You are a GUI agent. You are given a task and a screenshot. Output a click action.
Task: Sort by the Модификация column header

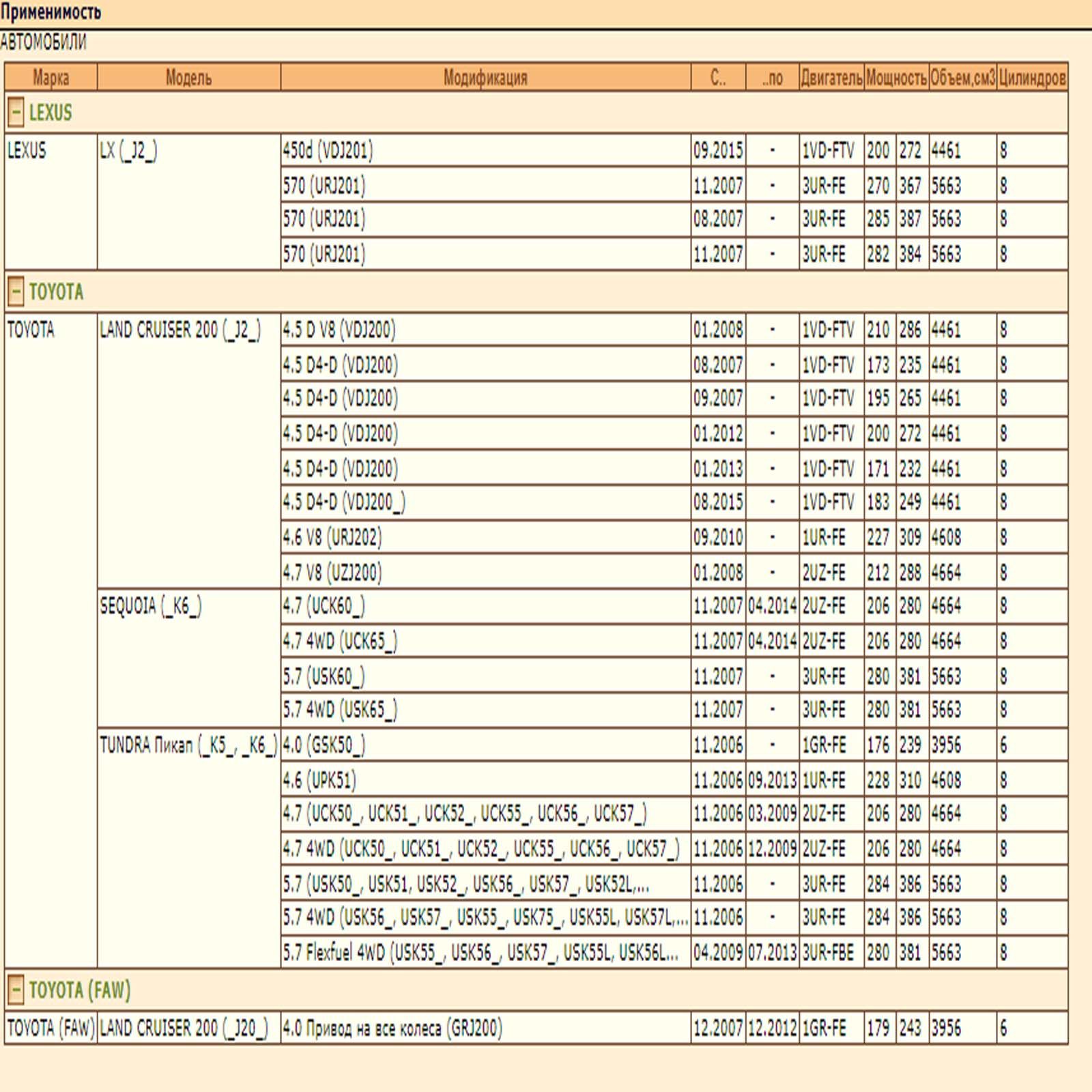pos(485,77)
